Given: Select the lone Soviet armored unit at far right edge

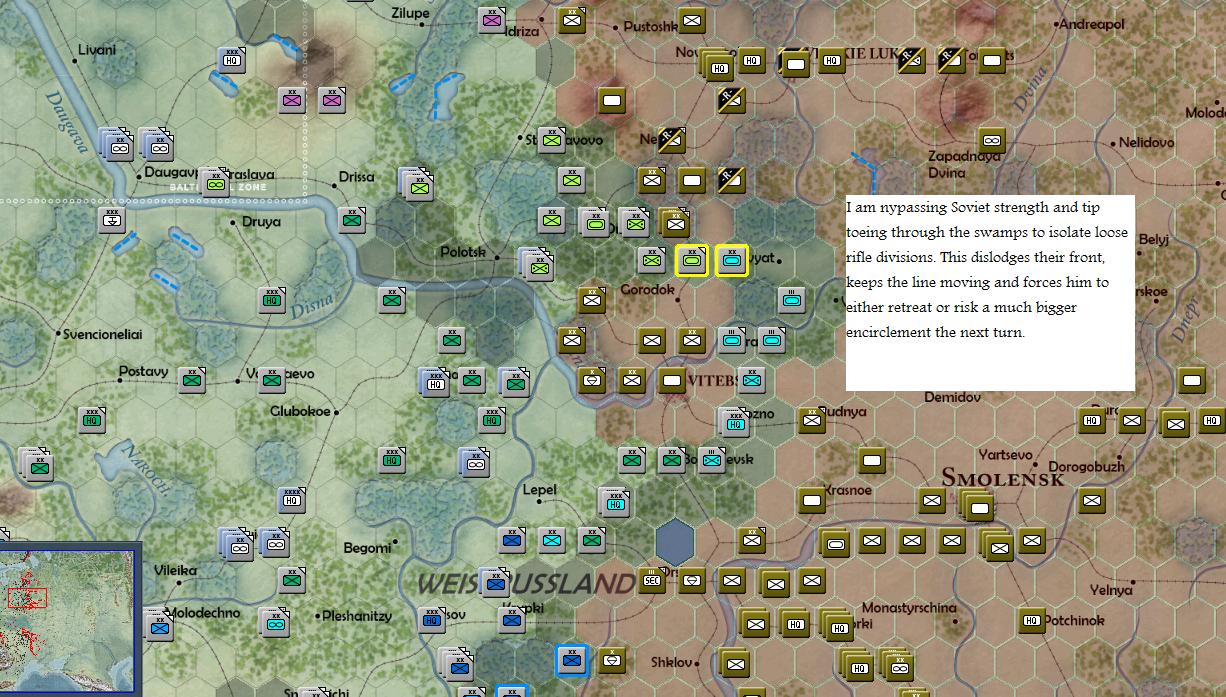Looking at the screenshot, I should pos(1192,379).
